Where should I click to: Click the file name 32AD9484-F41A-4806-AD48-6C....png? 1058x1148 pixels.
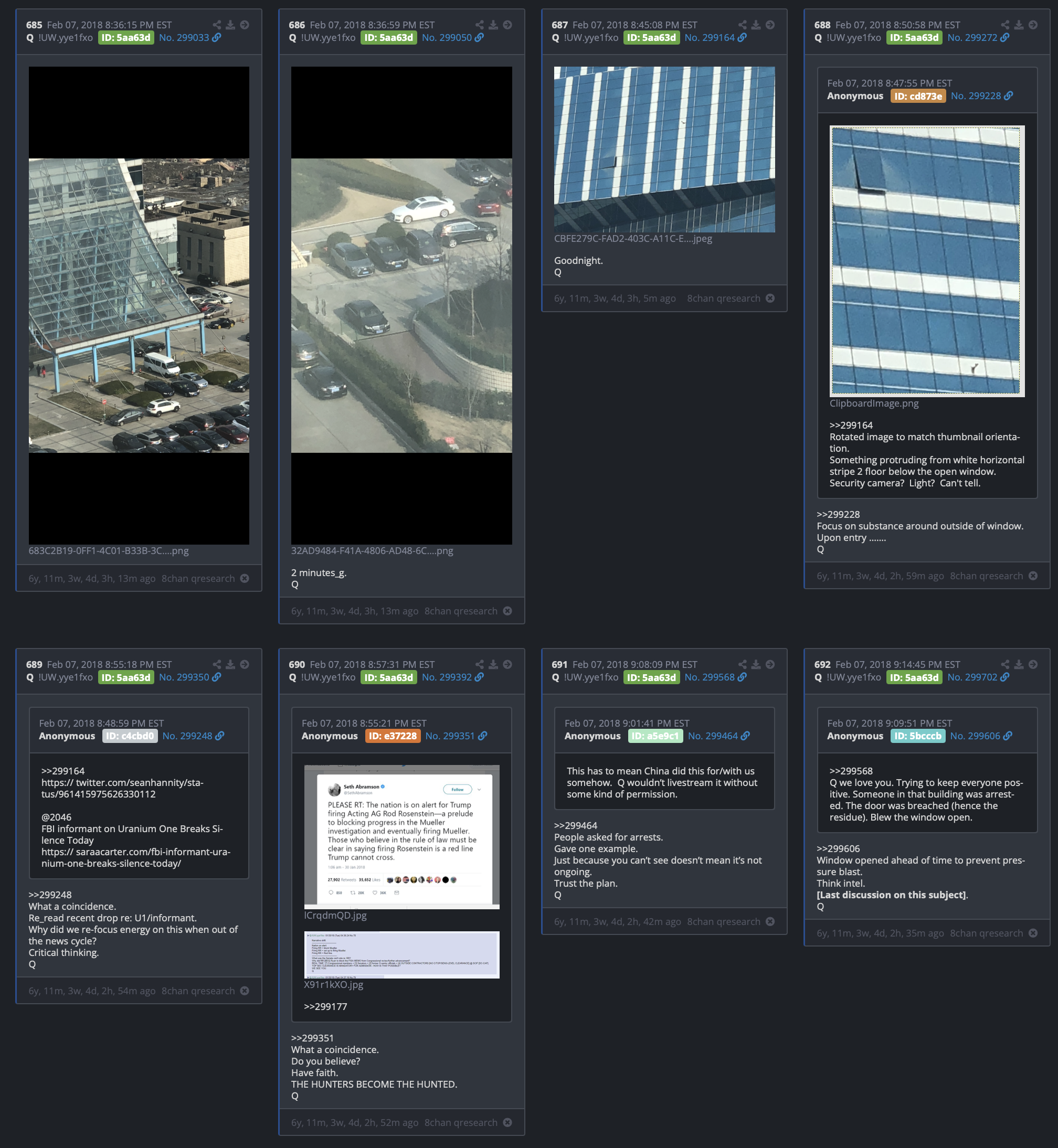372,550
